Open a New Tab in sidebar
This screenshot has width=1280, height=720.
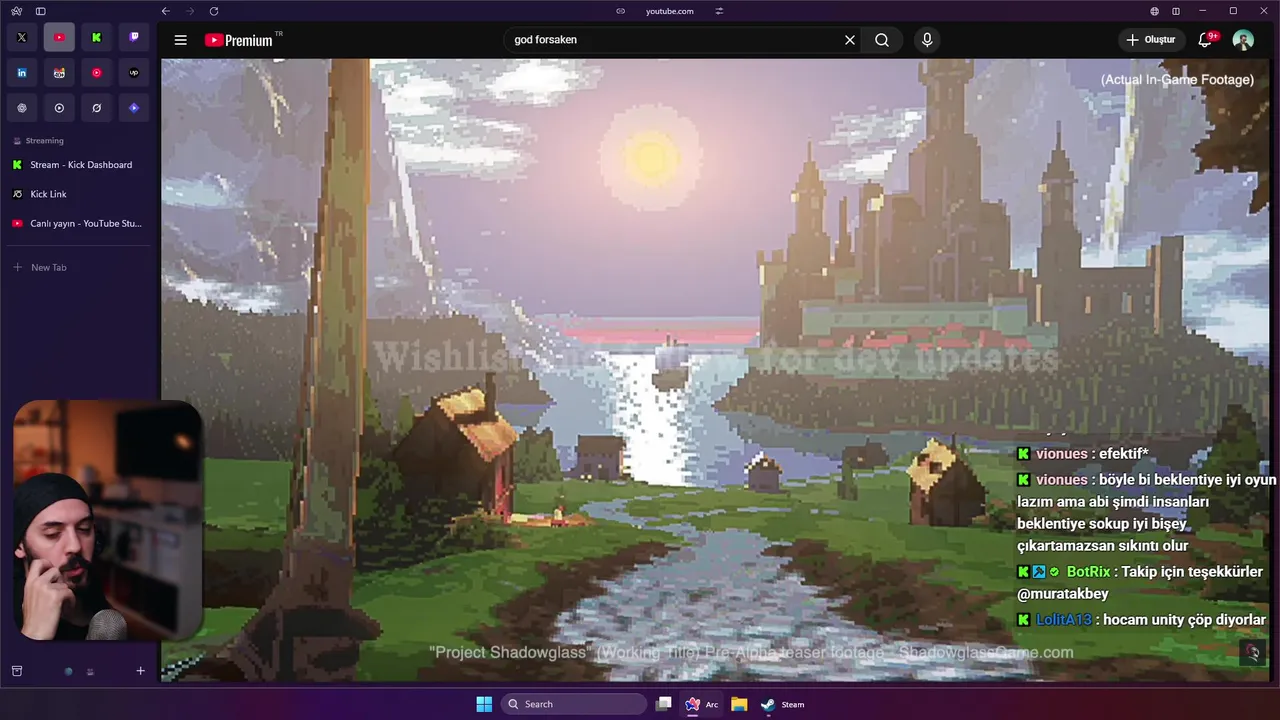(x=78, y=267)
